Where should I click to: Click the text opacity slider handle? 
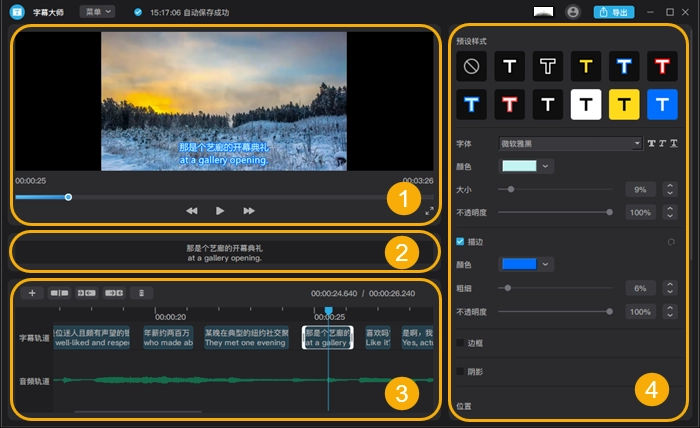[x=608, y=212]
